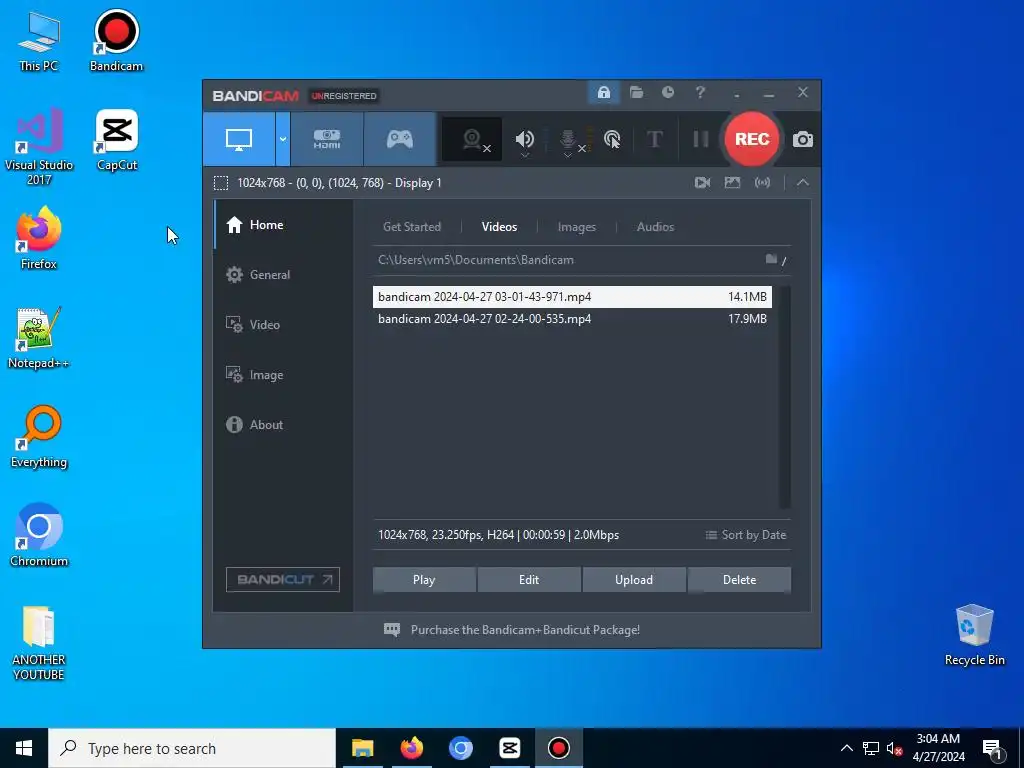Open About section in sidebar

[x=283, y=424]
